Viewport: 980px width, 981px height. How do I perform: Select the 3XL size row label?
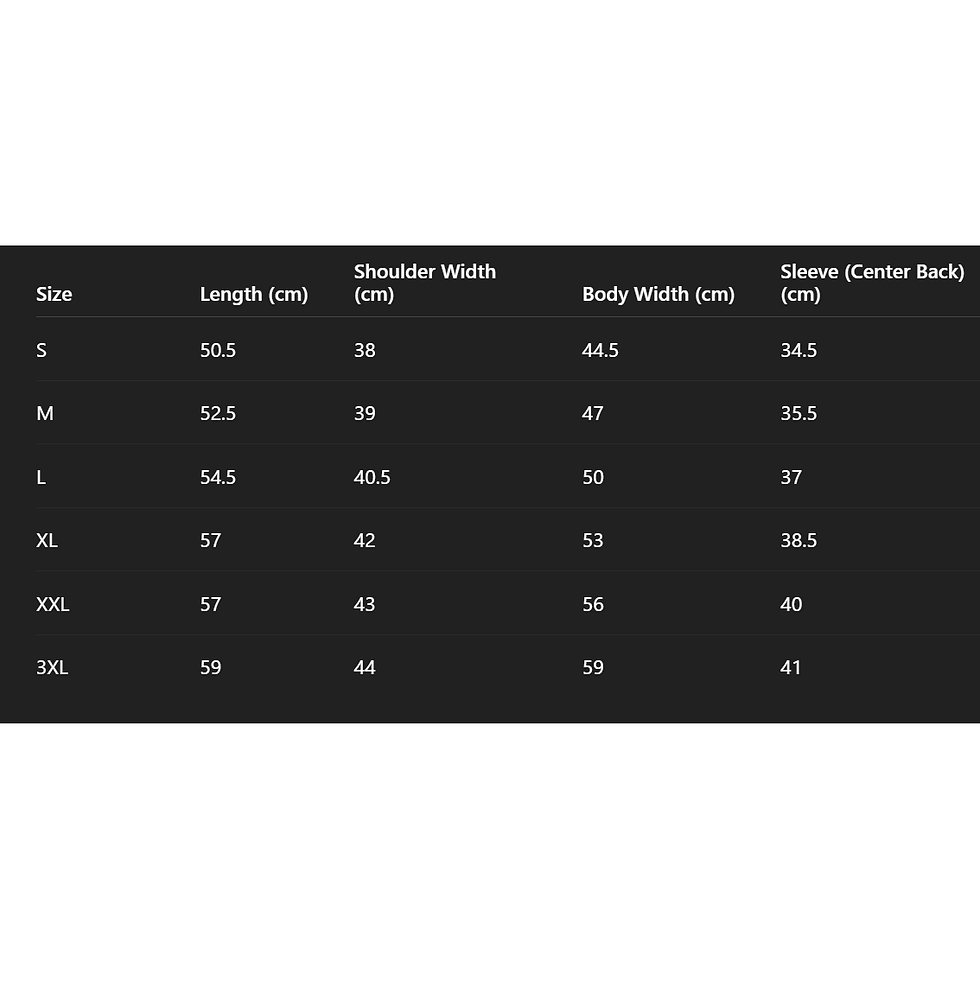[52, 668]
